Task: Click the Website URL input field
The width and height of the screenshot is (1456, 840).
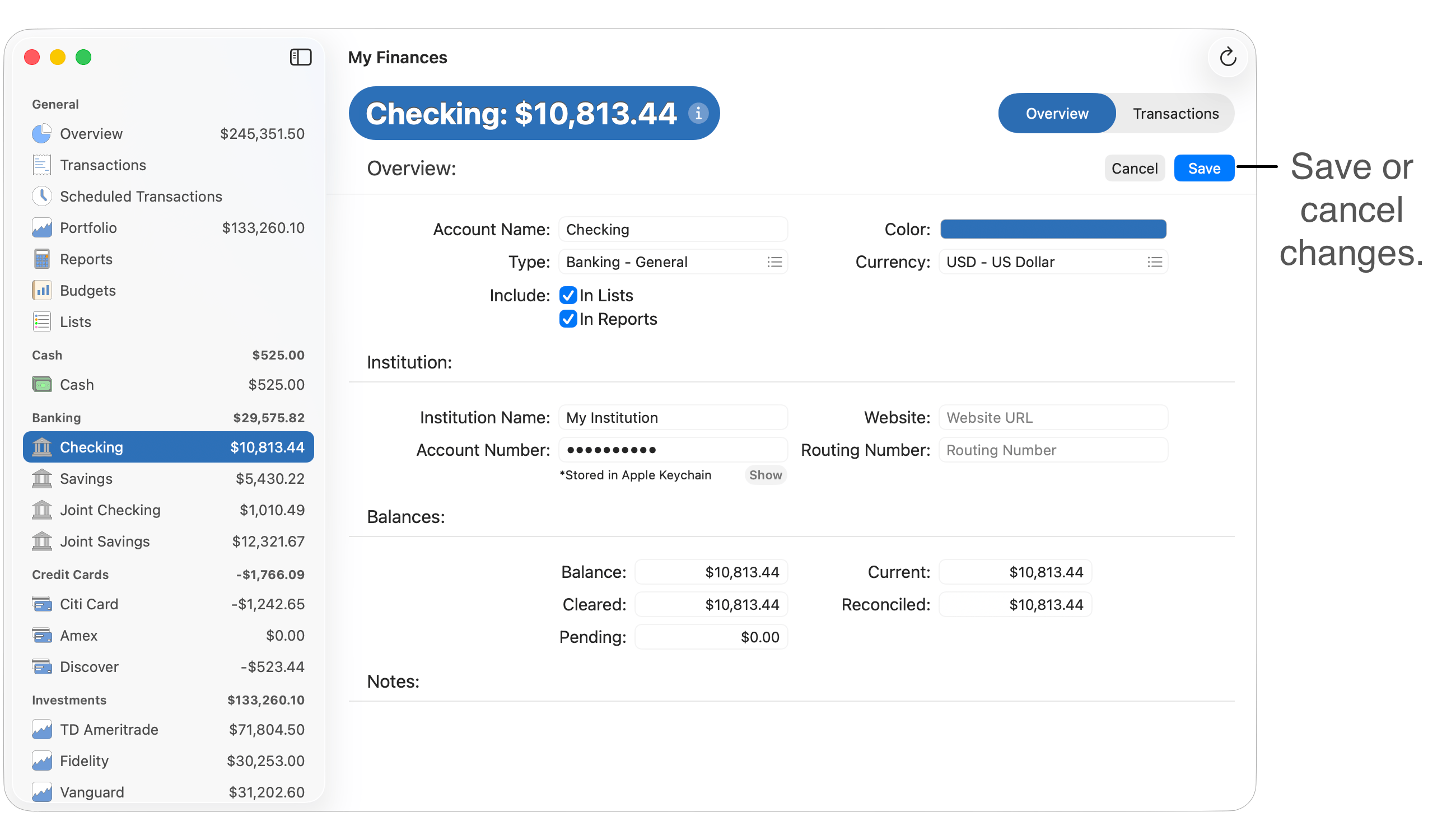Action: point(1053,418)
